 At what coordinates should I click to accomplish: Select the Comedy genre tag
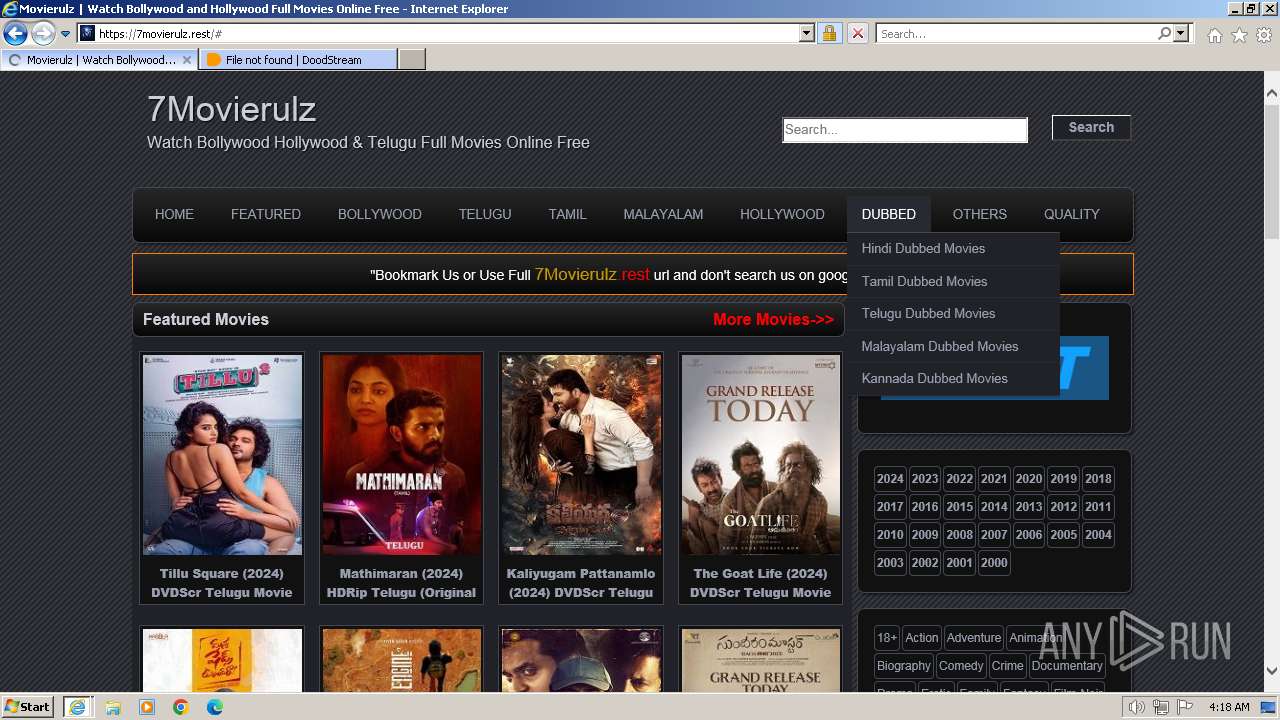click(961, 666)
